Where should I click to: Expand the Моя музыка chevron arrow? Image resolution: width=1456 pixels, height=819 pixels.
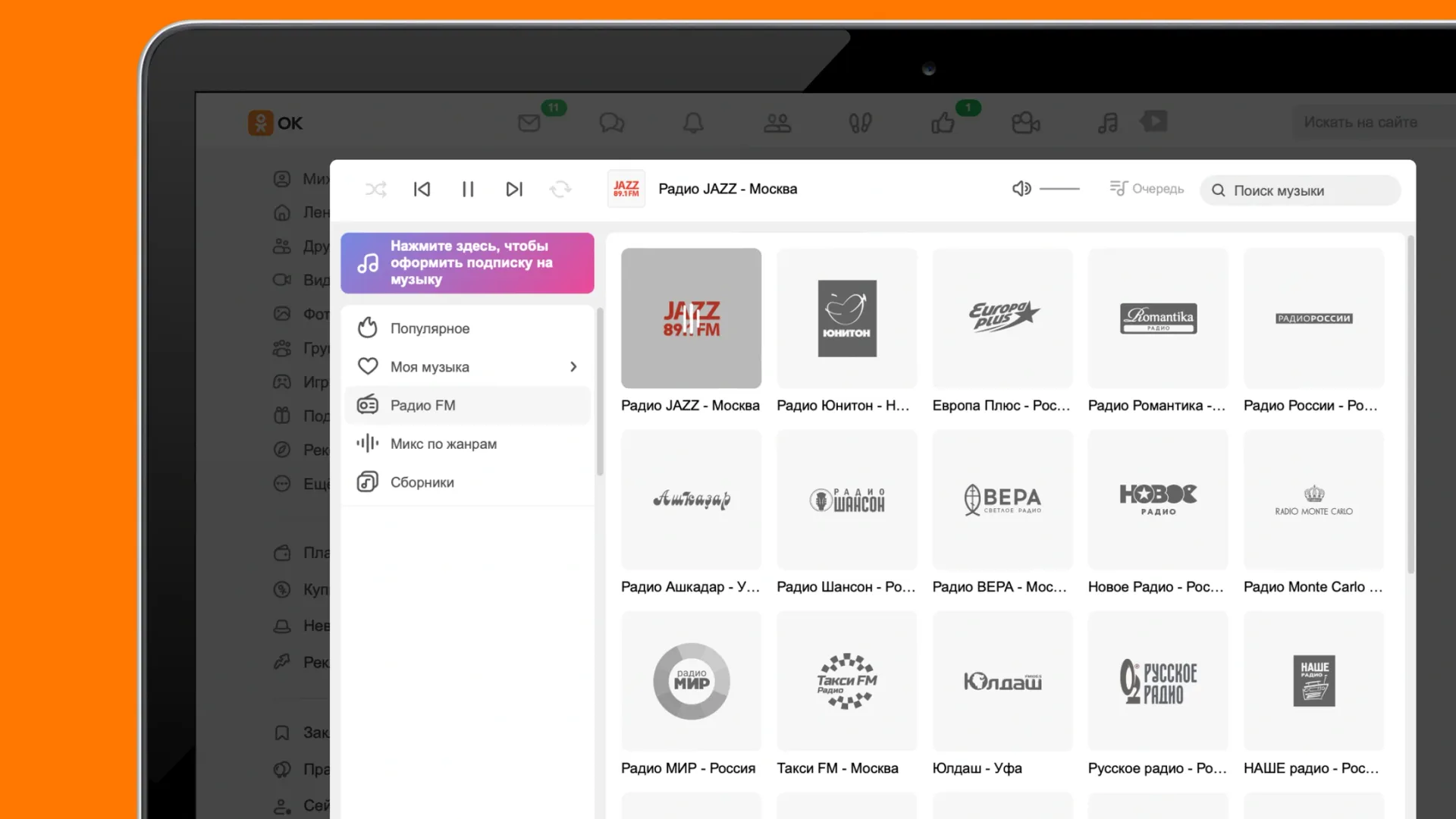(573, 367)
